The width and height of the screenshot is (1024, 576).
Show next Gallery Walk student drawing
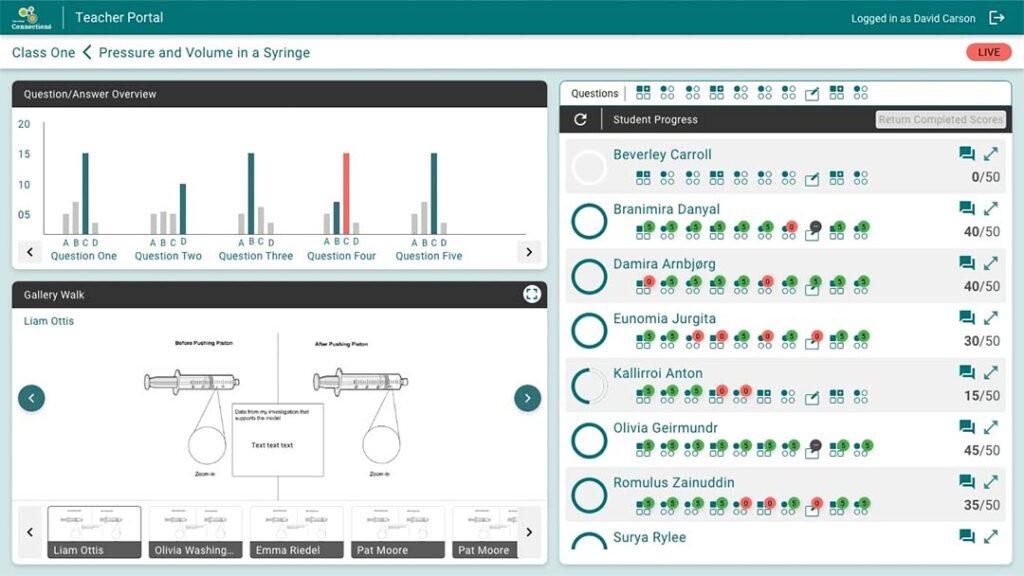(x=527, y=398)
